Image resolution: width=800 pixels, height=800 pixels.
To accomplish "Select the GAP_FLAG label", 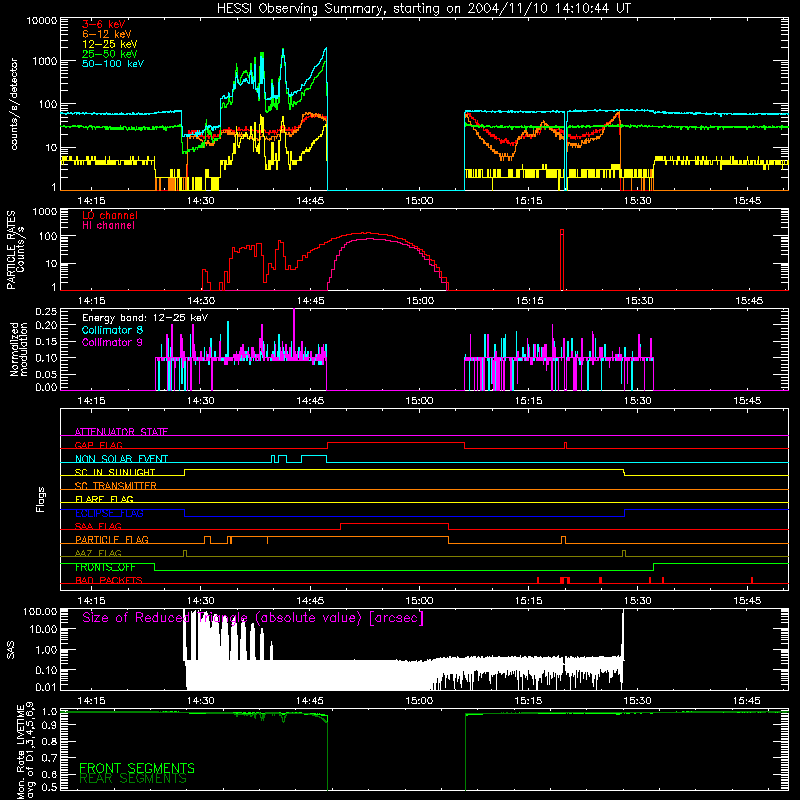I will coord(98,445).
